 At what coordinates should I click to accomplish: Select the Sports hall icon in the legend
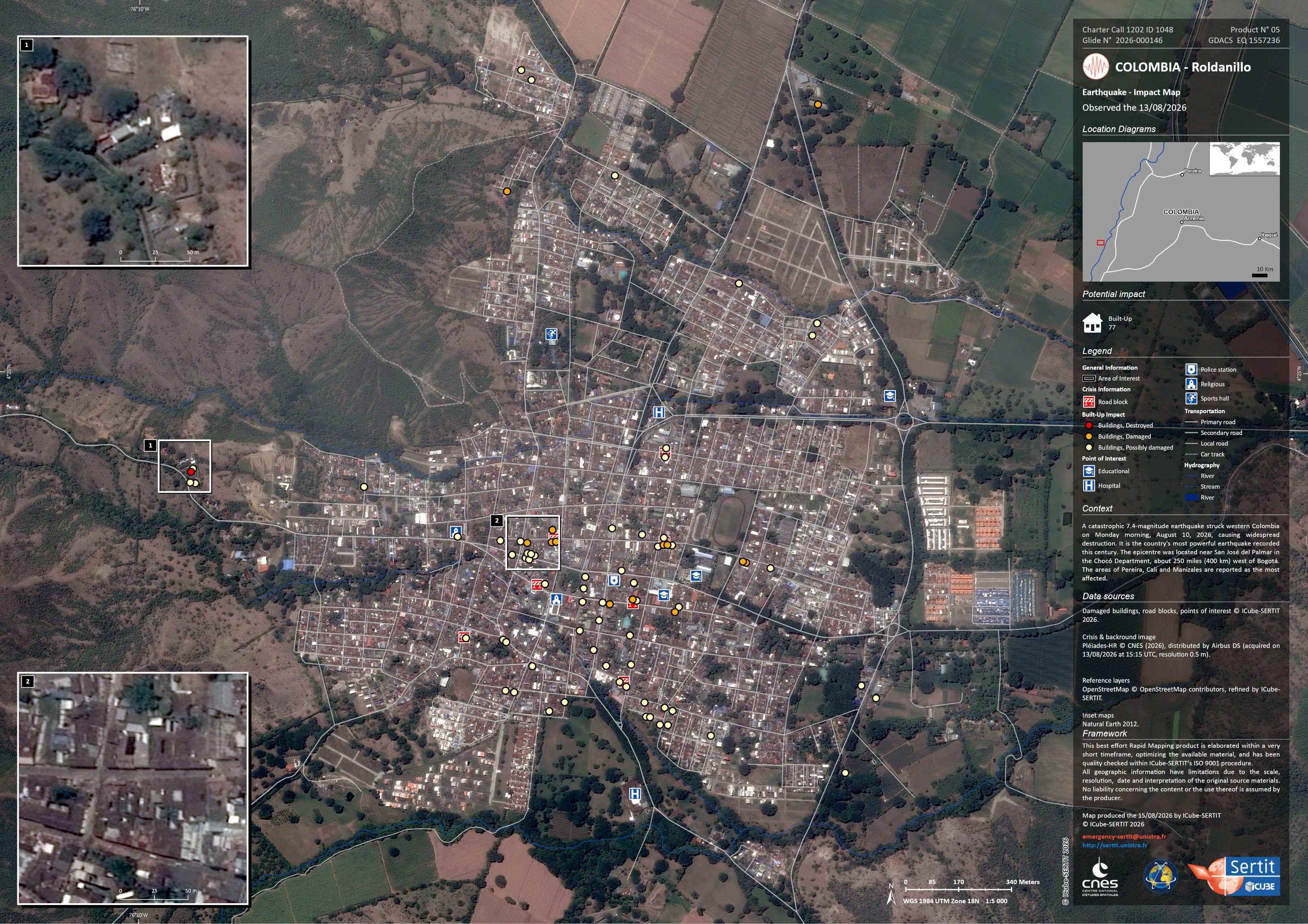click(x=1191, y=398)
